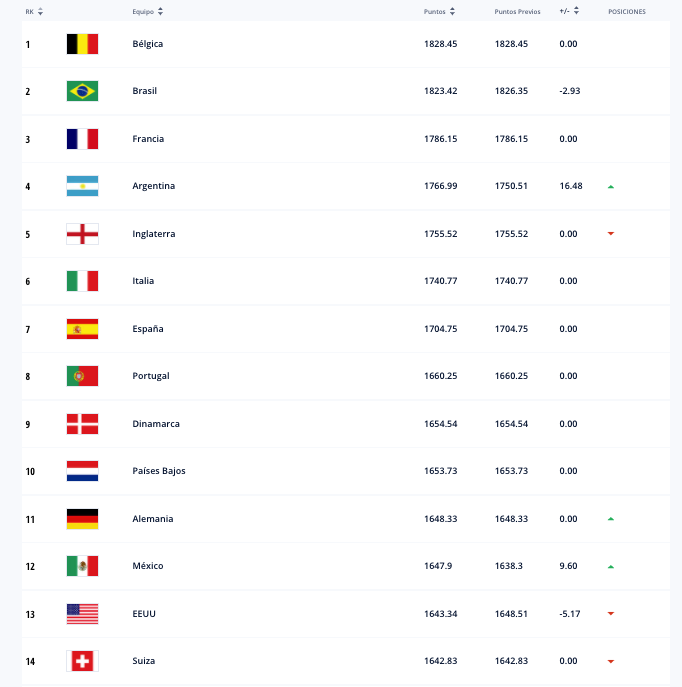The width and height of the screenshot is (682, 687).
Task: Click the Brazil flag icon
Action: [82, 91]
